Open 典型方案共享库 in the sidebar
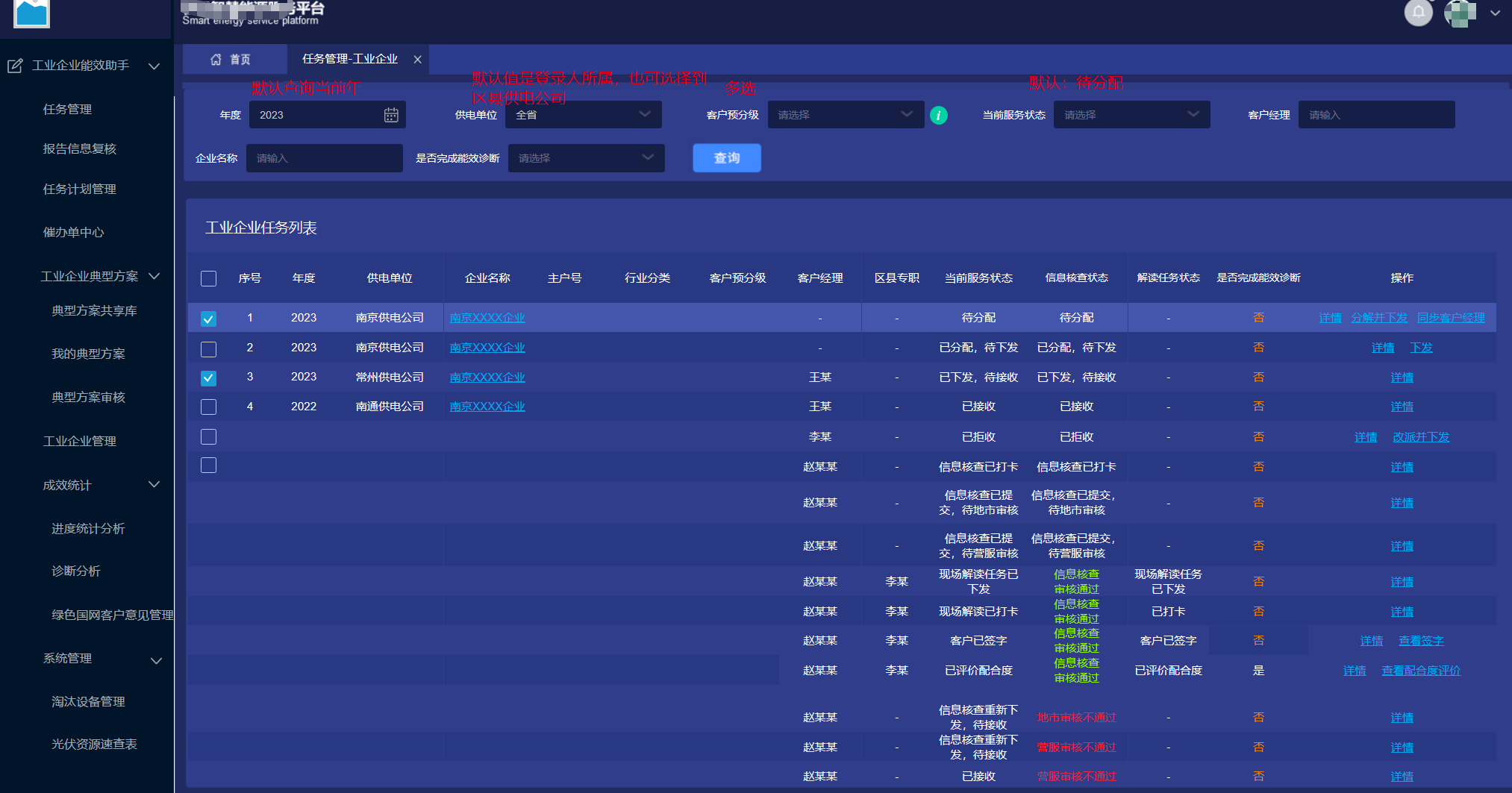Screen dimensions: 1512x793 click(94, 311)
